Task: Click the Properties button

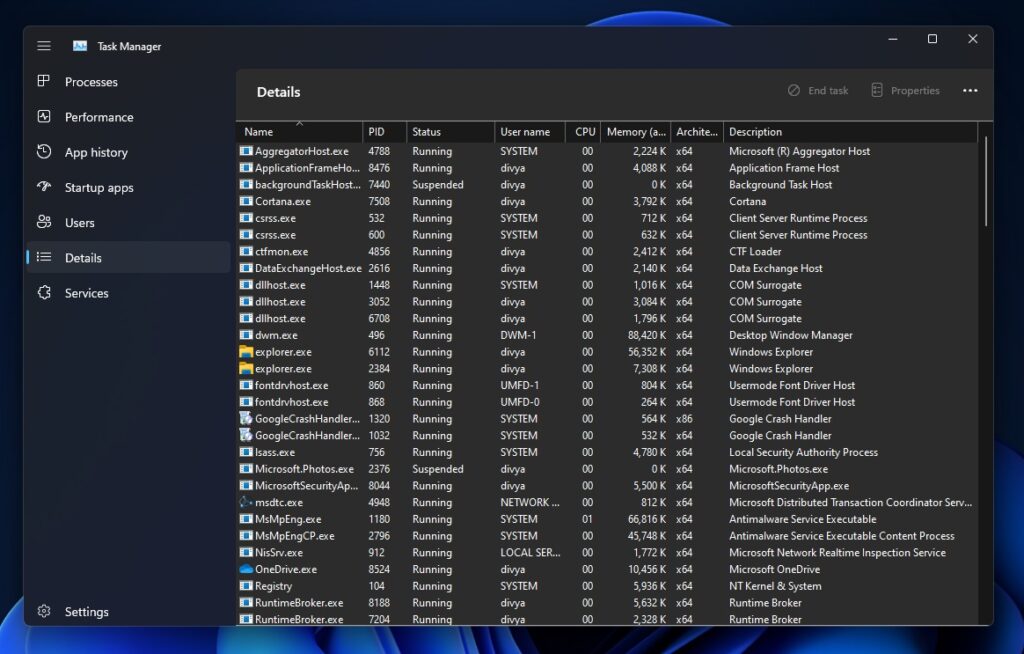Action: [905, 90]
